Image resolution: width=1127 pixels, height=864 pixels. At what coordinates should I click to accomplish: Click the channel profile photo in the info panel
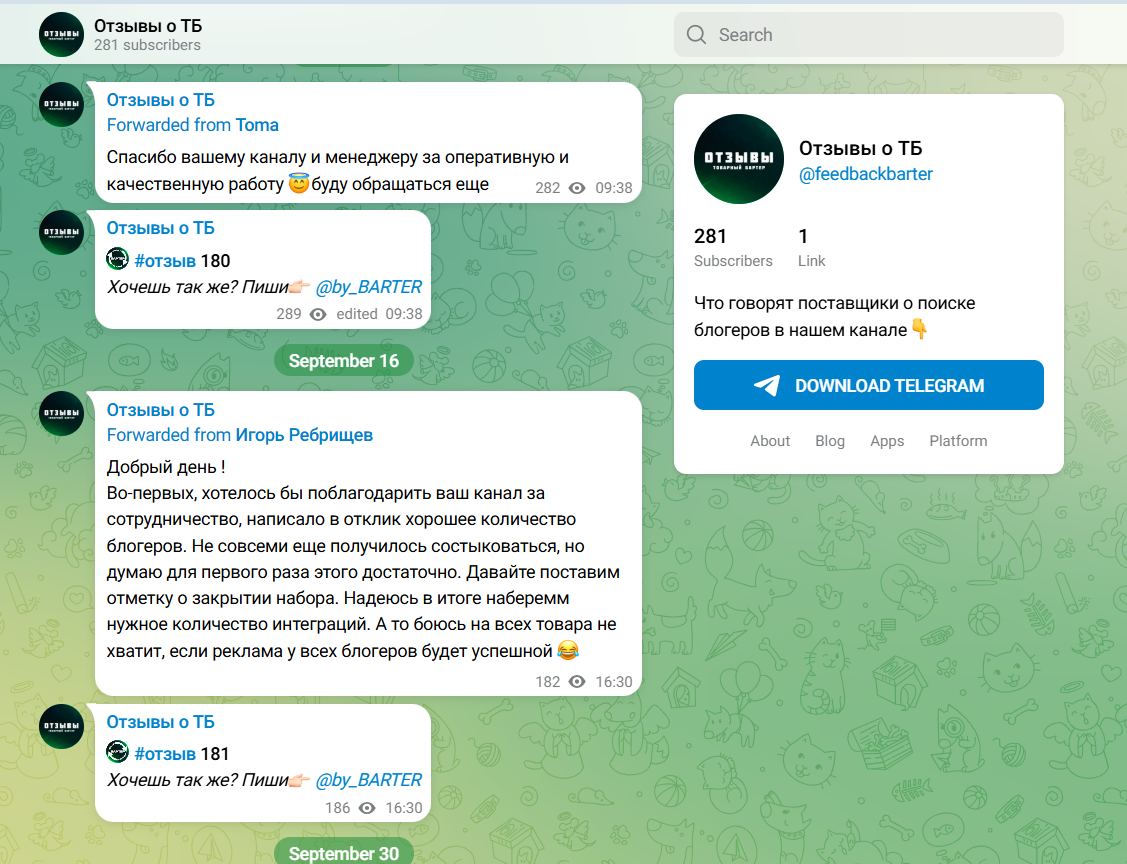(738, 159)
